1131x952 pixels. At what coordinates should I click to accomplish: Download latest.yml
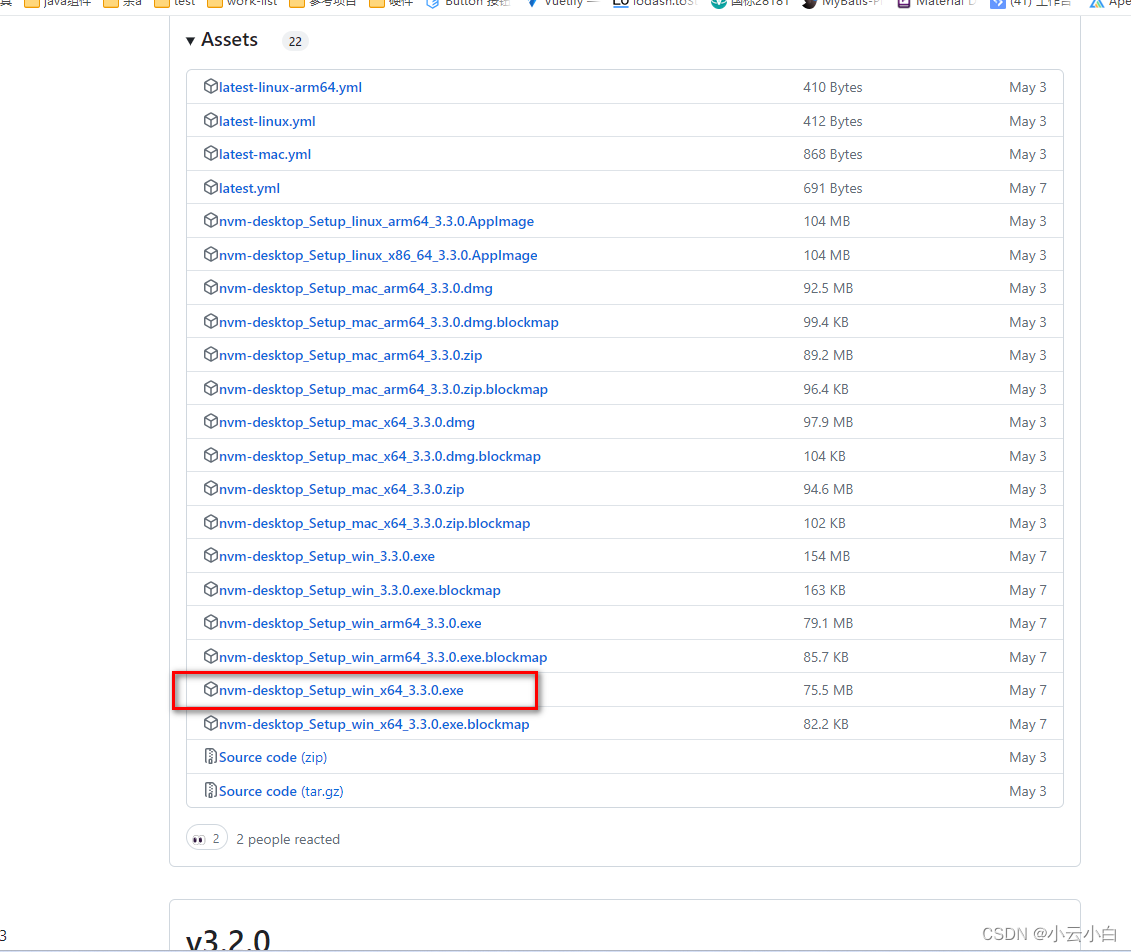click(250, 188)
